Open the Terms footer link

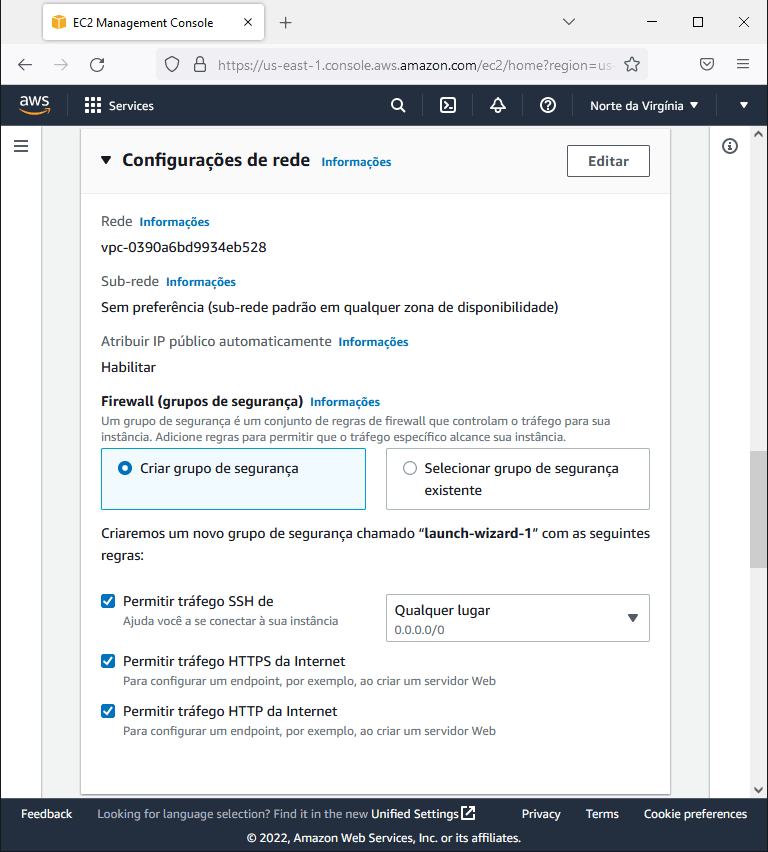(x=602, y=813)
